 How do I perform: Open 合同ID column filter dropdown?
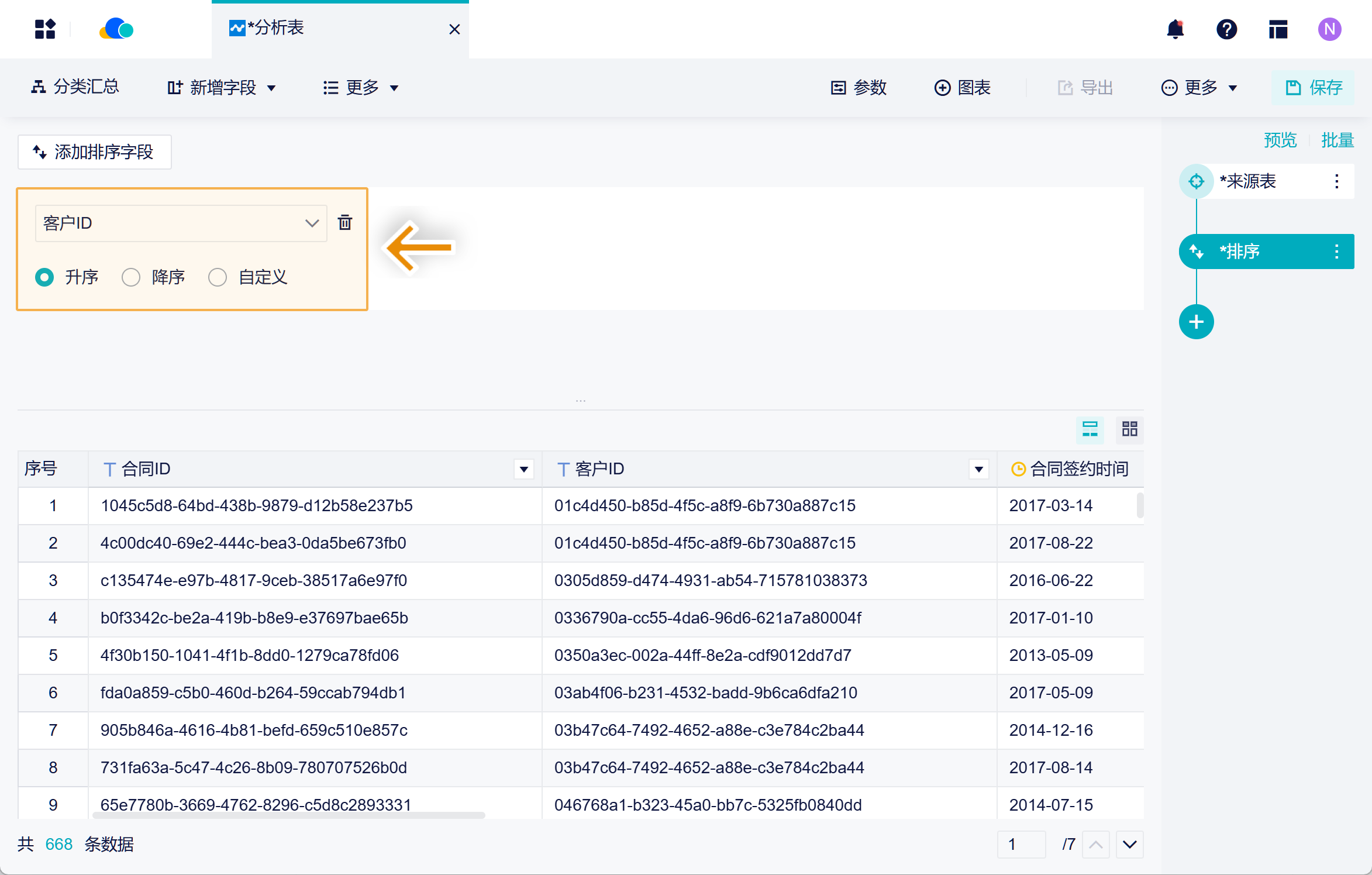524,469
